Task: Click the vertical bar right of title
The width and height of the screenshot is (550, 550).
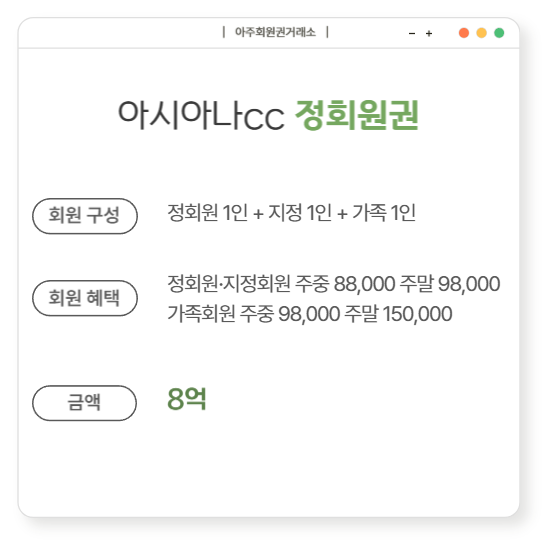Action: (327, 32)
